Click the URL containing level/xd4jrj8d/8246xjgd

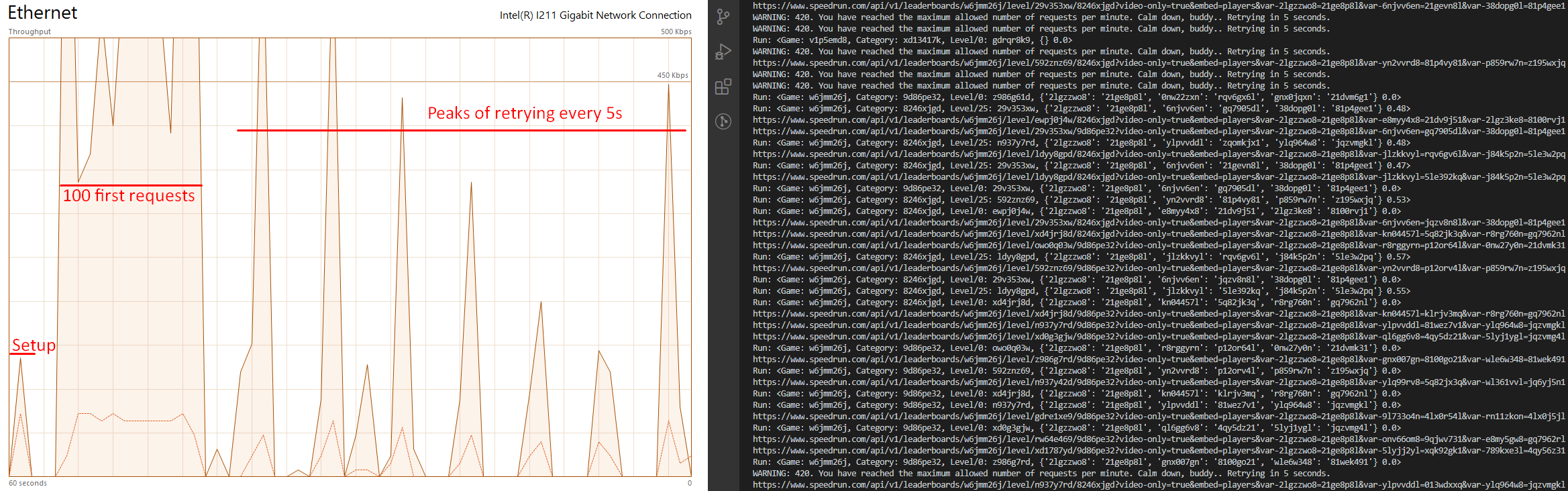tap(1159, 234)
